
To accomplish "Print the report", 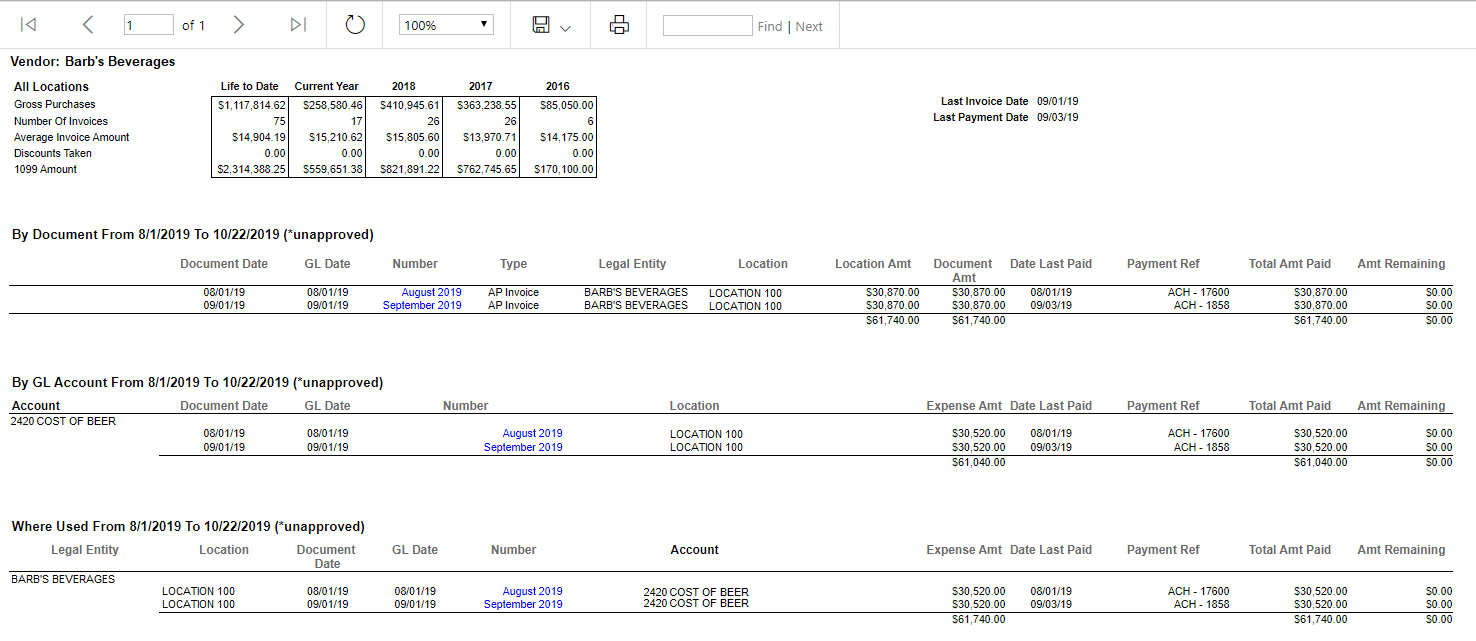I will (619, 25).
